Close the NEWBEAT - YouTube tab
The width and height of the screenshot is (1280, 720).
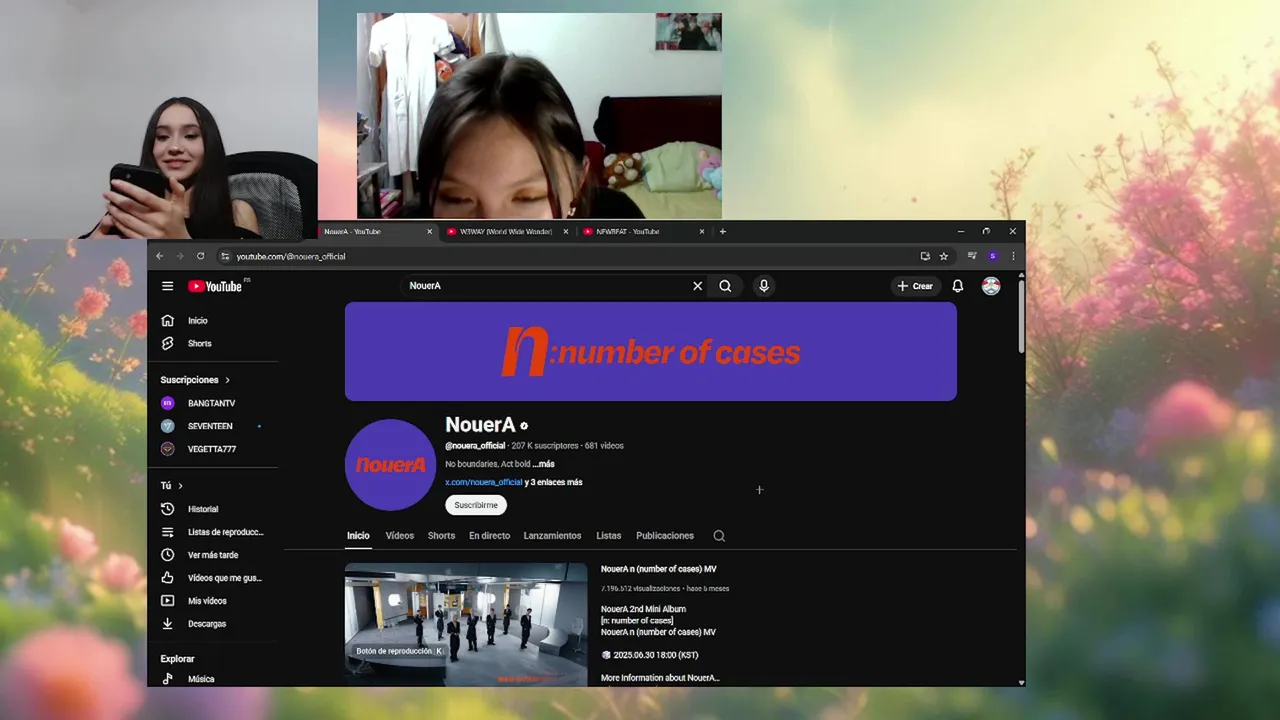[701, 231]
